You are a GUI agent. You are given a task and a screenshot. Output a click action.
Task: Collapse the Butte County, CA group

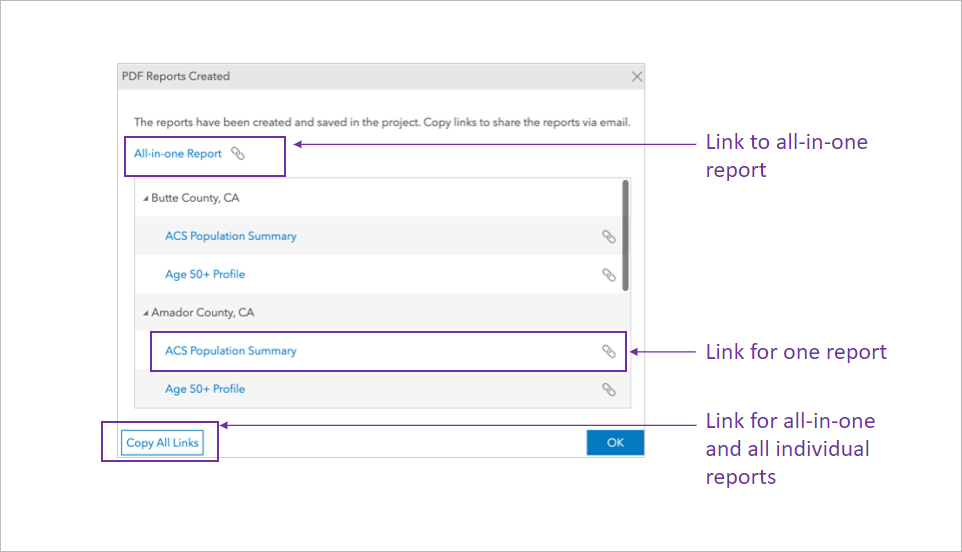[146, 199]
